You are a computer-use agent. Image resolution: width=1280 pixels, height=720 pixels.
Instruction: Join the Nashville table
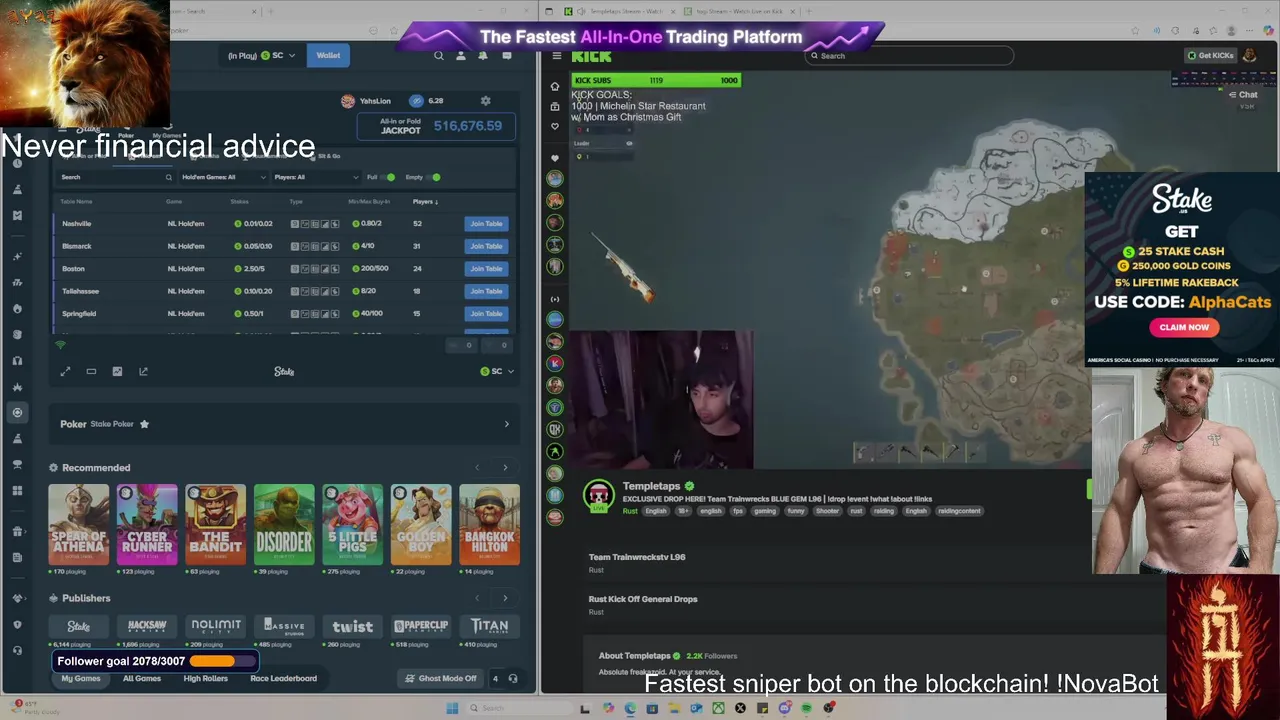pos(486,224)
